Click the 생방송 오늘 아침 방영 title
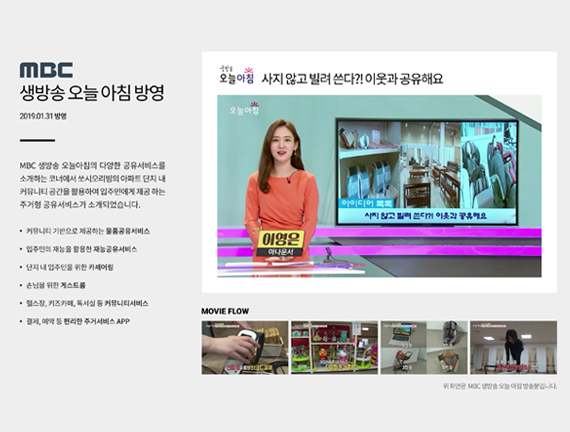The width and height of the screenshot is (570, 432). click(92, 93)
